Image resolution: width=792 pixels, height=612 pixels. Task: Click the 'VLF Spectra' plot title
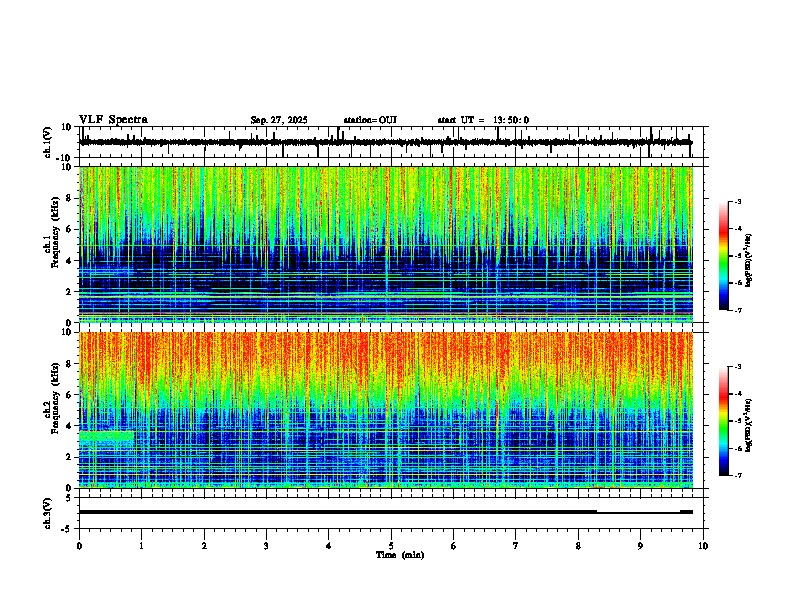[x=113, y=120]
